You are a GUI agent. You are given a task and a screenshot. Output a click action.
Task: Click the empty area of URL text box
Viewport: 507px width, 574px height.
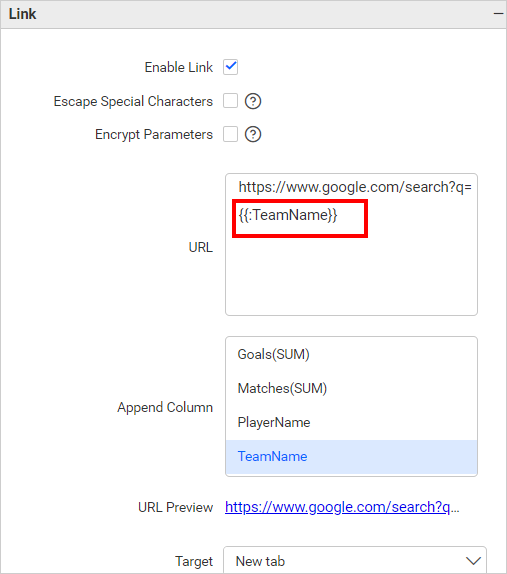[351, 276]
